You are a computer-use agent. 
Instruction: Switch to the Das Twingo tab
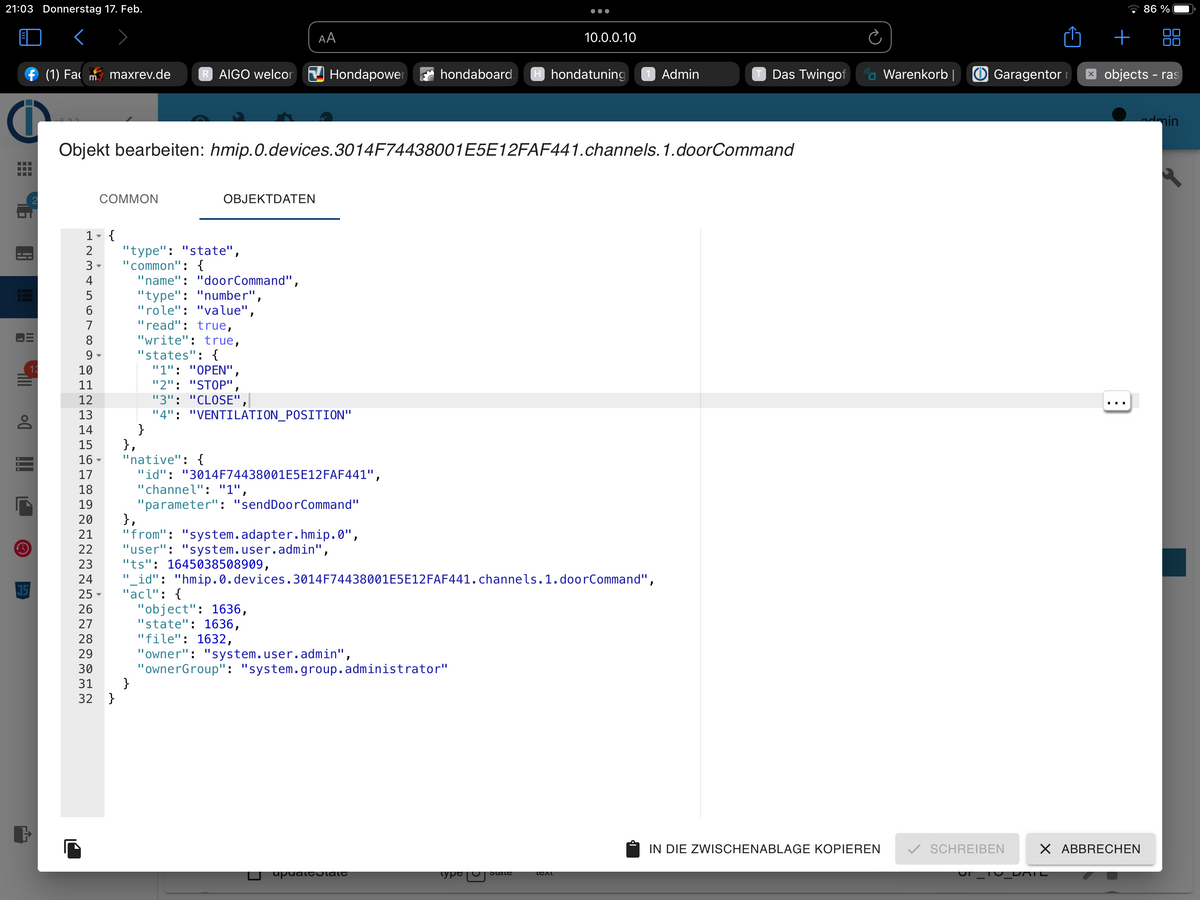point(799,74)
